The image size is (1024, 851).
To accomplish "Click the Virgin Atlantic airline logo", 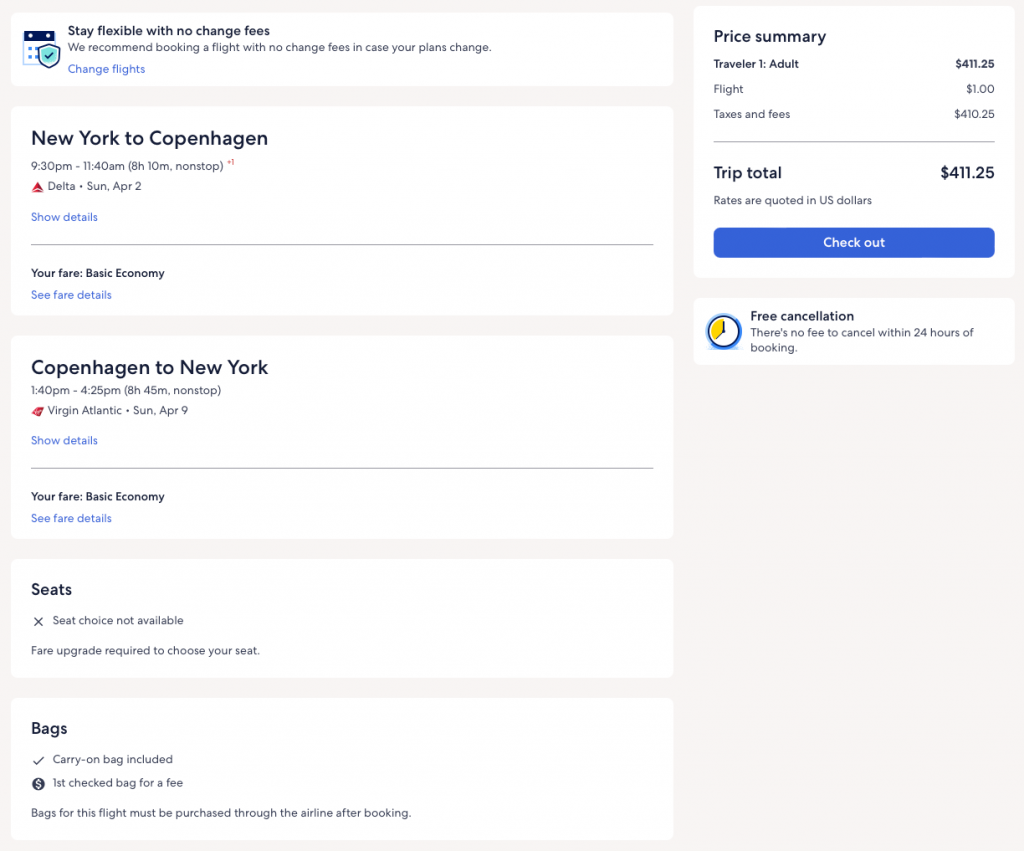I will [38, 411].
